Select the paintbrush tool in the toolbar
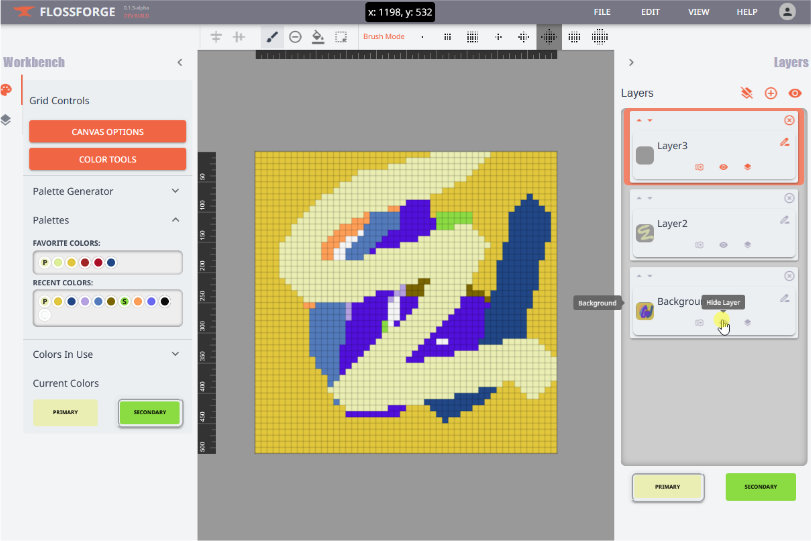The image size is (811, 541). coord(272,37)
